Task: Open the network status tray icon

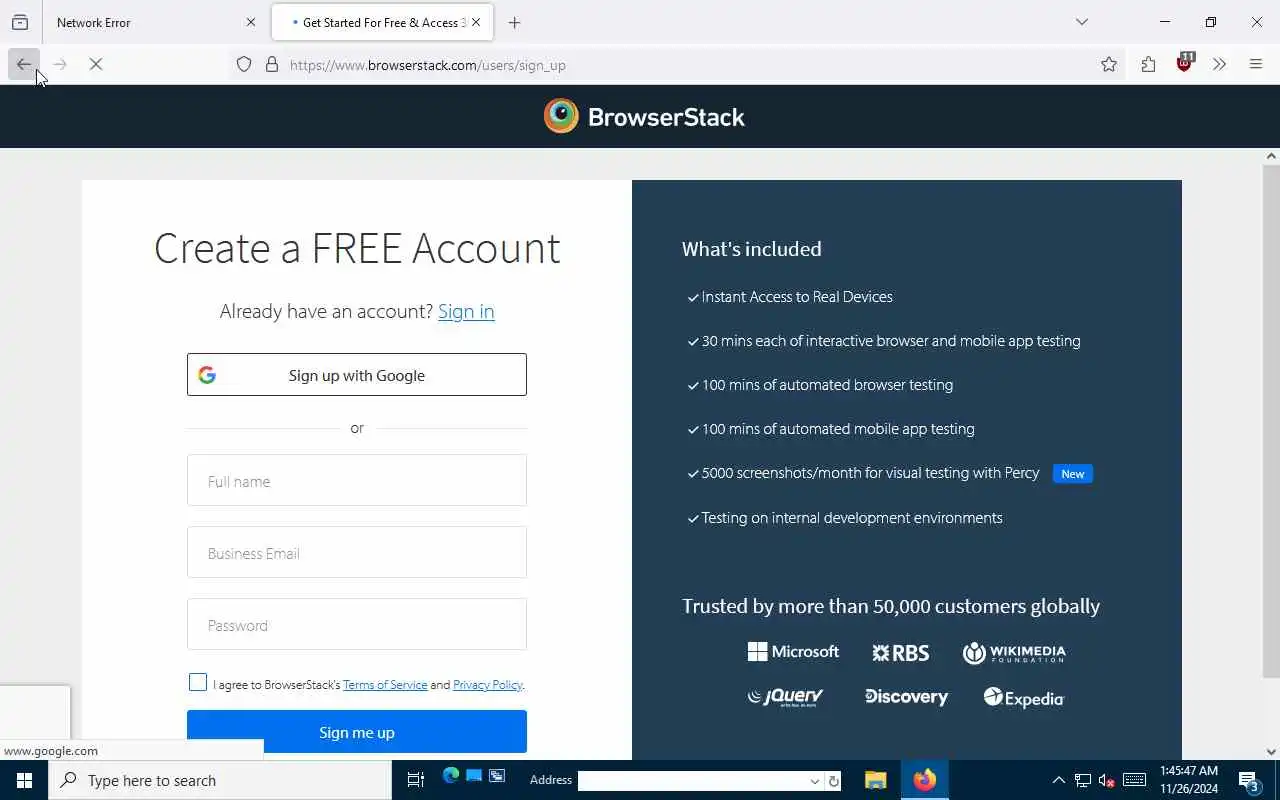Action: pos(1083,780)
